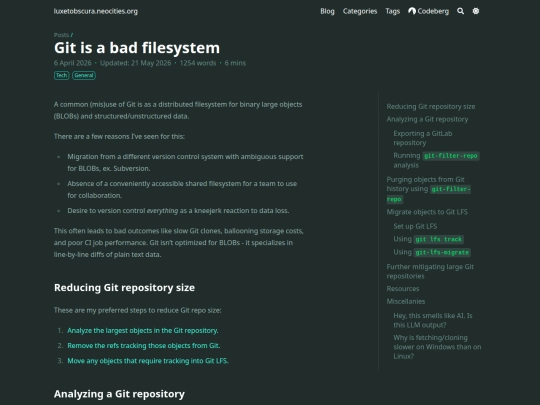Viewport: 540px width, 405px height.
Task: Jump to 'Using git lfs track' TOC entry
Action: pyautogui.click(x=428, y=239)
